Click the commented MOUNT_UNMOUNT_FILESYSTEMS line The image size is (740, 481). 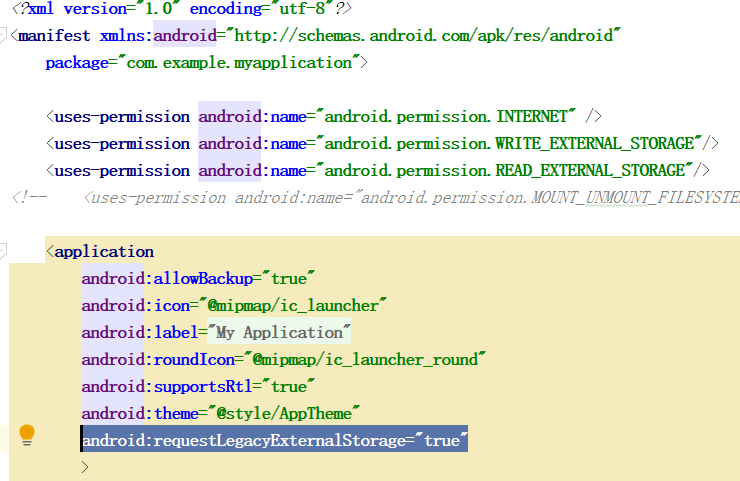tap(376, 197)
